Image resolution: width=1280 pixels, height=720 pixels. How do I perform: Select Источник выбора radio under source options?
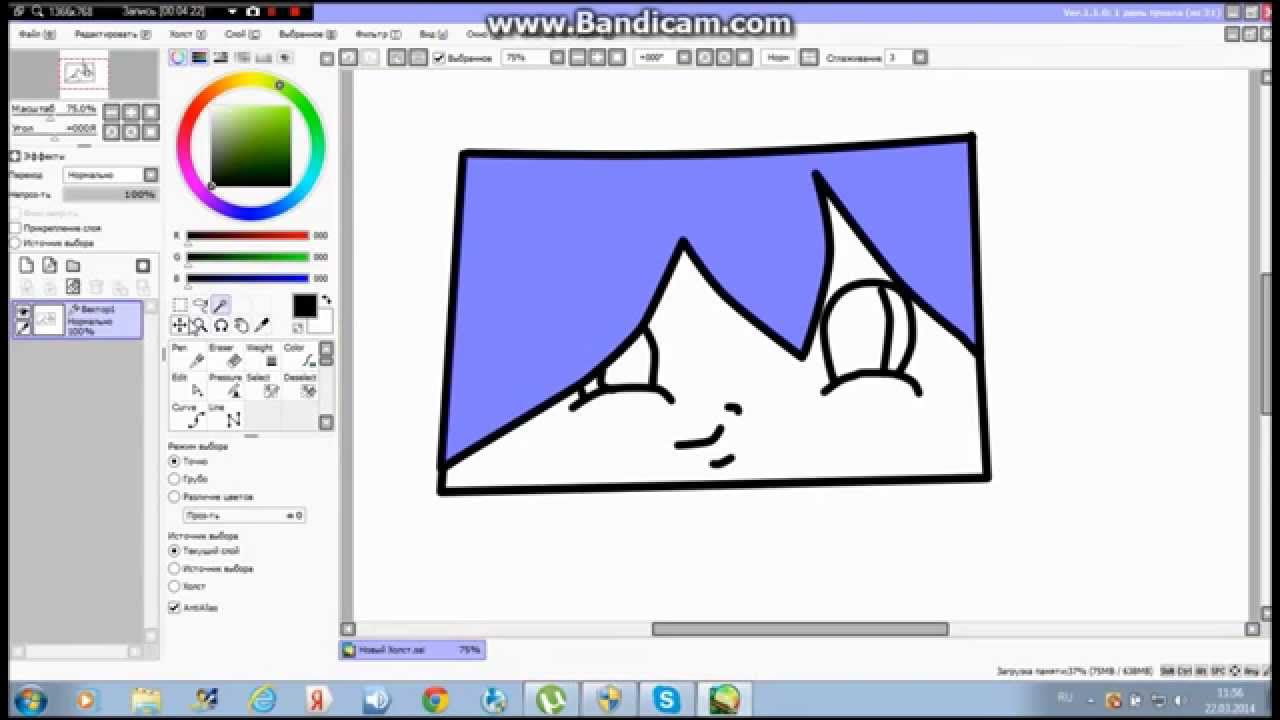[174, 568]
